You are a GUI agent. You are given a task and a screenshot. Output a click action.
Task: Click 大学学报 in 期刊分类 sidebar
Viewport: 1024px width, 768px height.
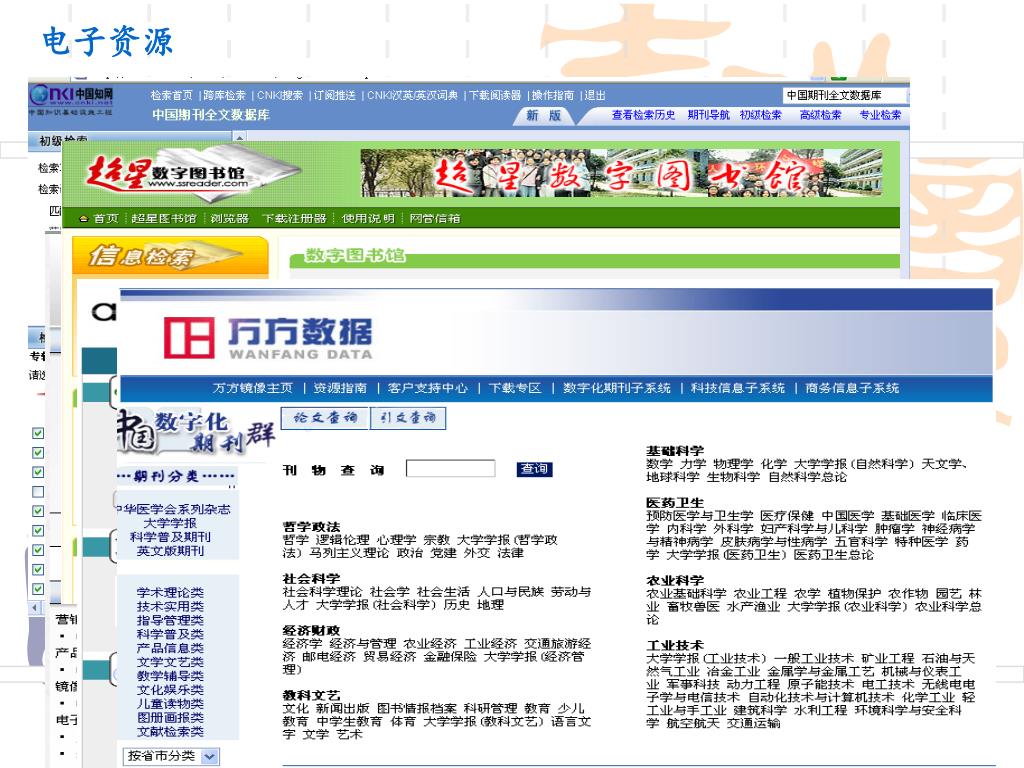[170, 523]
